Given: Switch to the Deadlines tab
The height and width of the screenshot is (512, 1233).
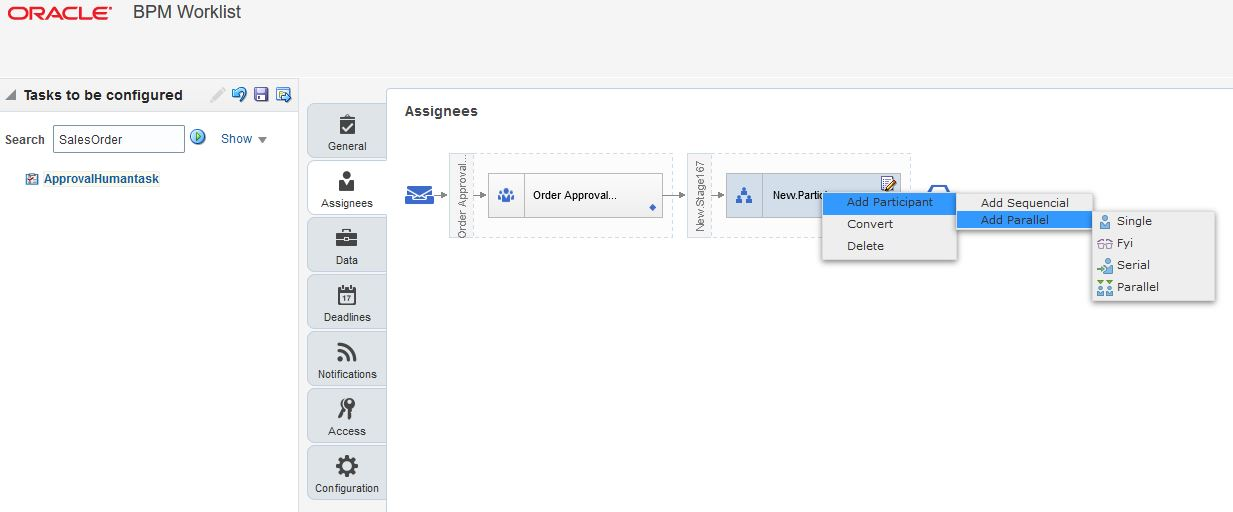Looking at the screenshot, I should pos(347,303).
